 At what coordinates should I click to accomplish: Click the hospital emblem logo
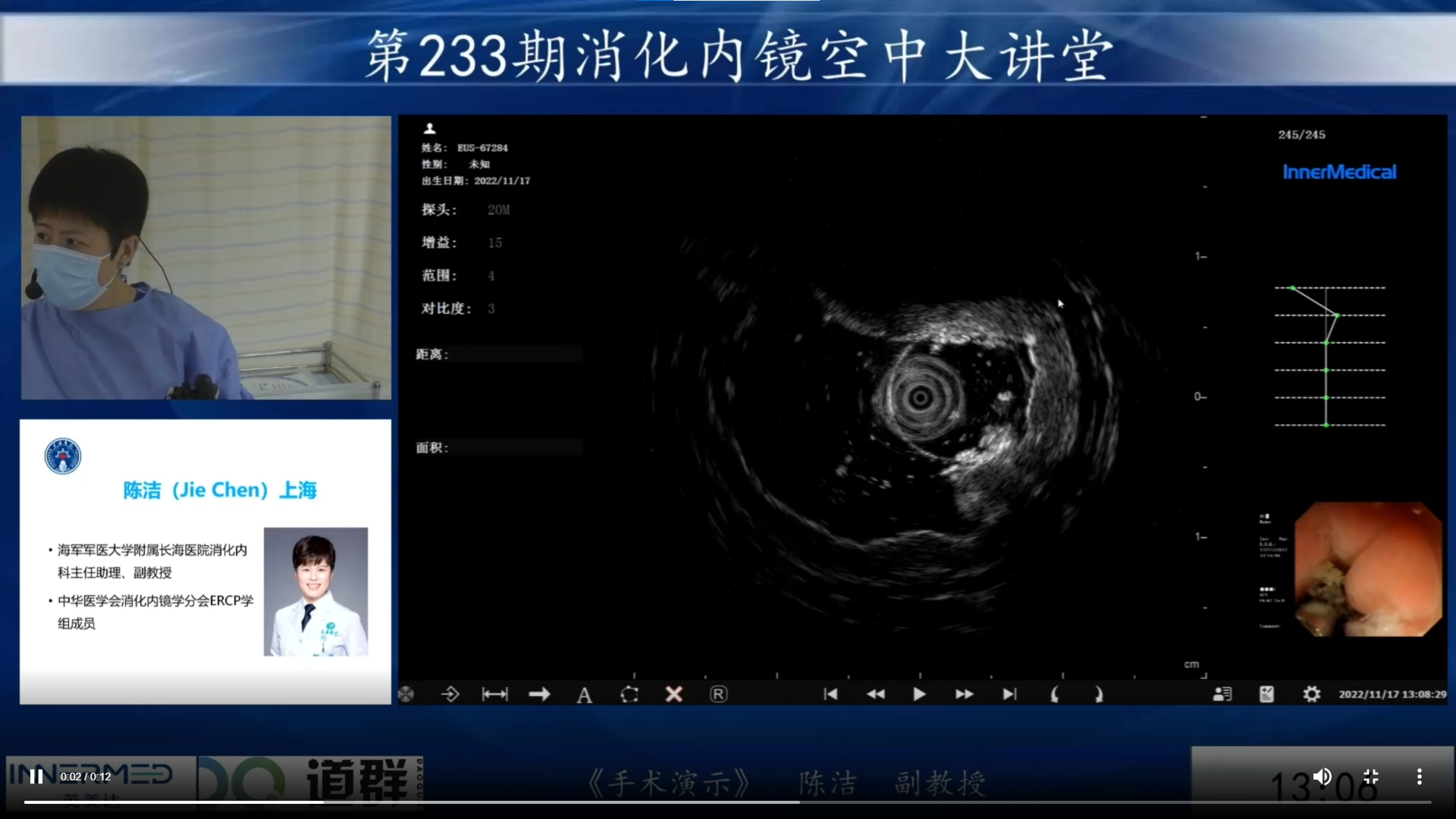[63, 457]
